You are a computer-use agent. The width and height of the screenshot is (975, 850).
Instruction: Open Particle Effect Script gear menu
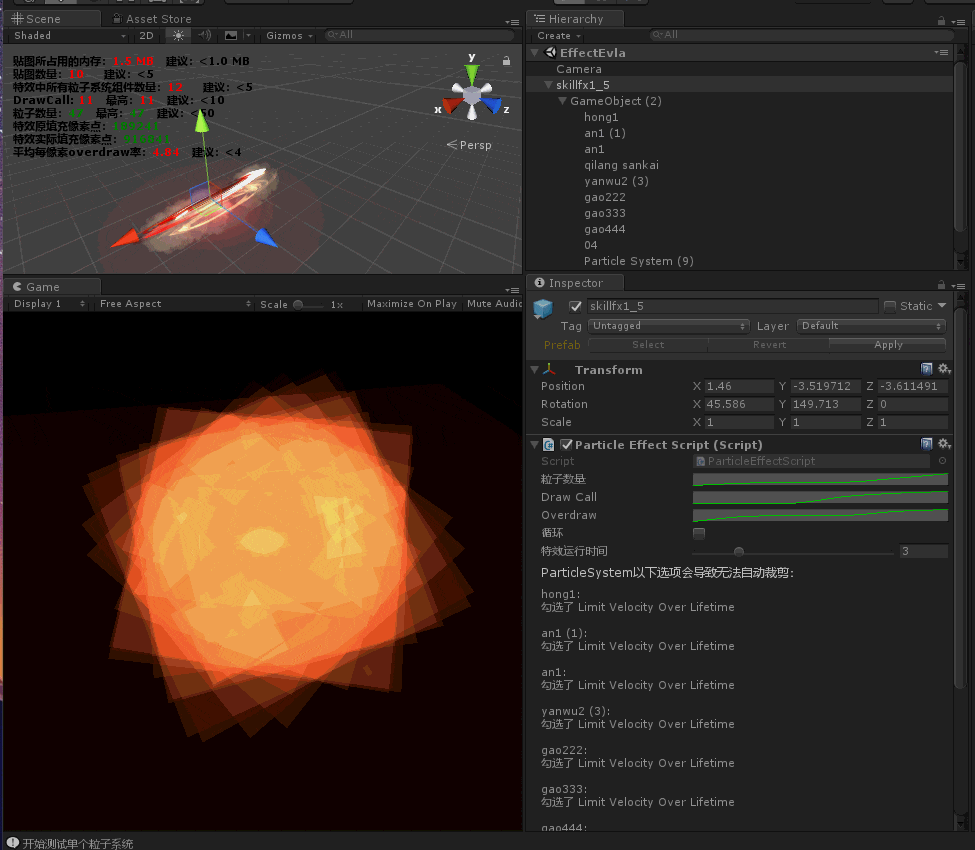(943, 444)
